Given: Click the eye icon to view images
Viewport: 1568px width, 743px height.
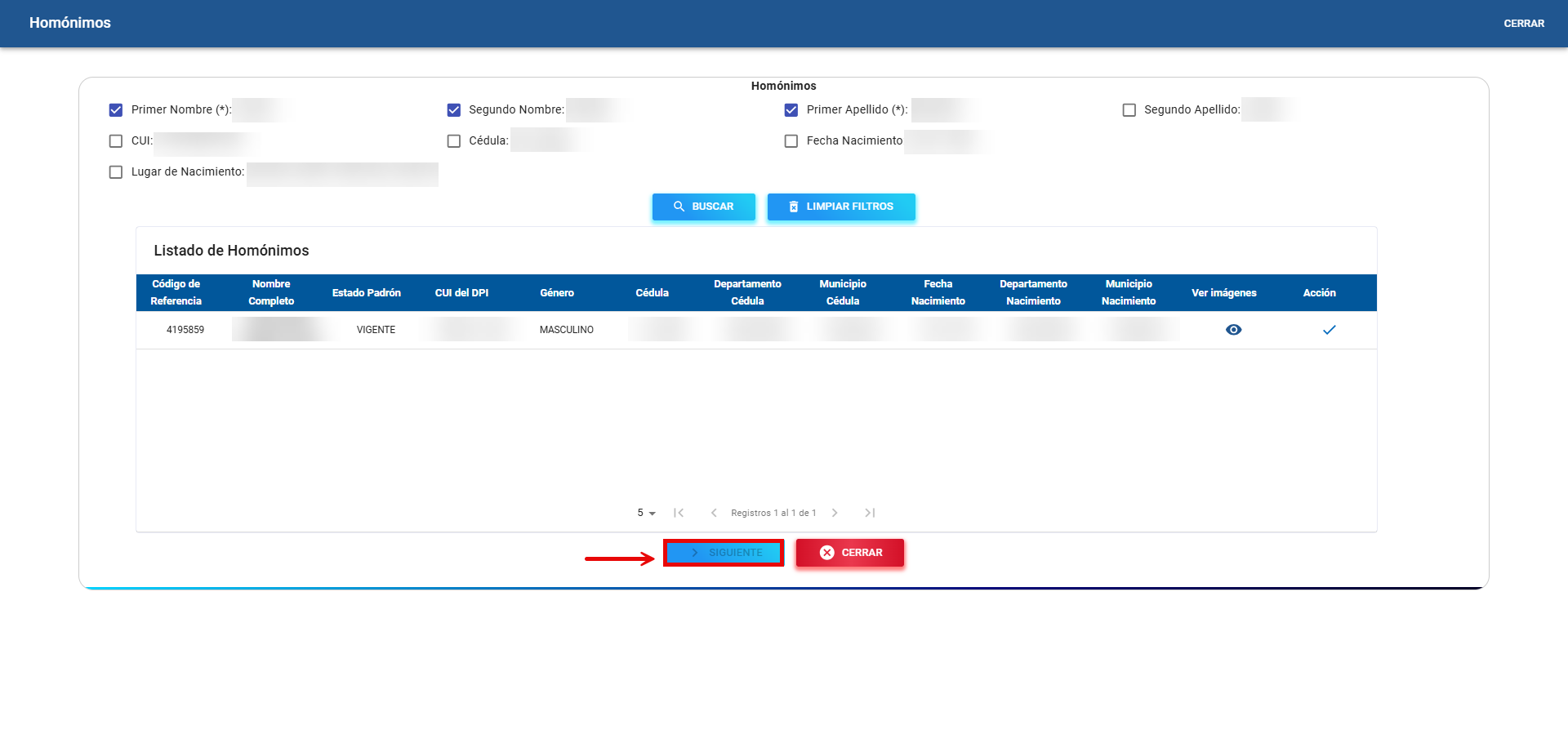Looking at the screenshot, I should coord(1233,330).
